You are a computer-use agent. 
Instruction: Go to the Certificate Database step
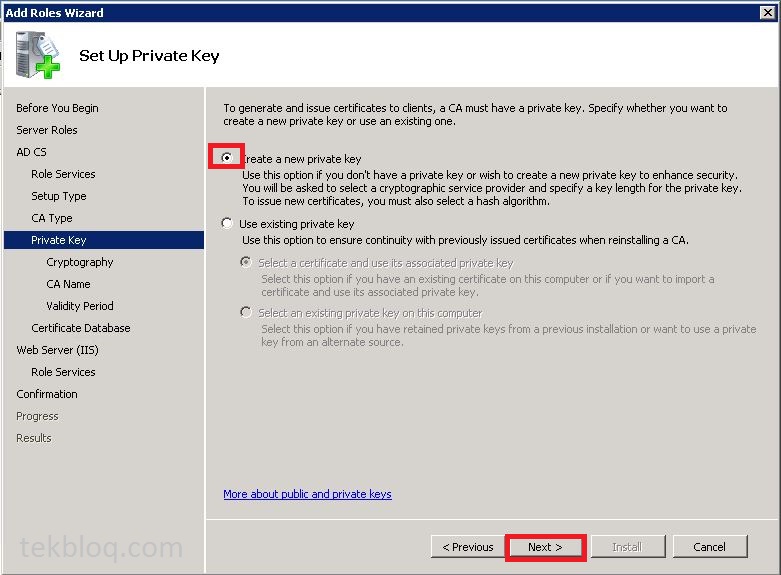tap(81, 328)
